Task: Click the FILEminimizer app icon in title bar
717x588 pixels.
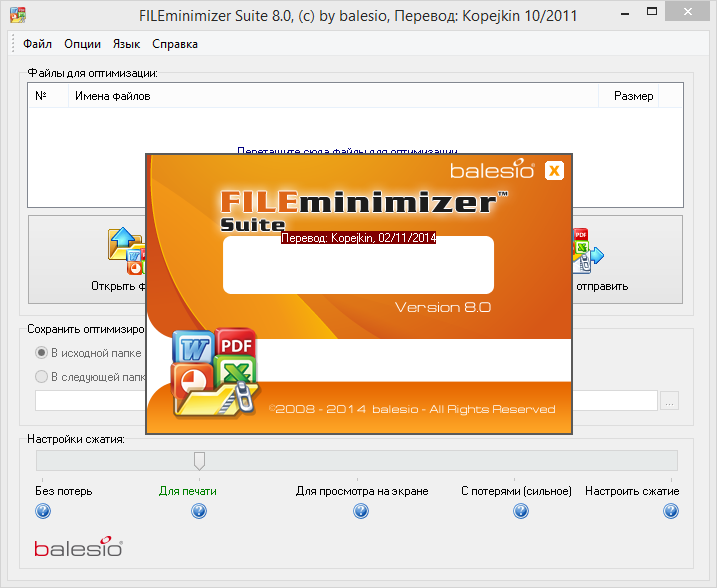Action: (x=18, y=15)
